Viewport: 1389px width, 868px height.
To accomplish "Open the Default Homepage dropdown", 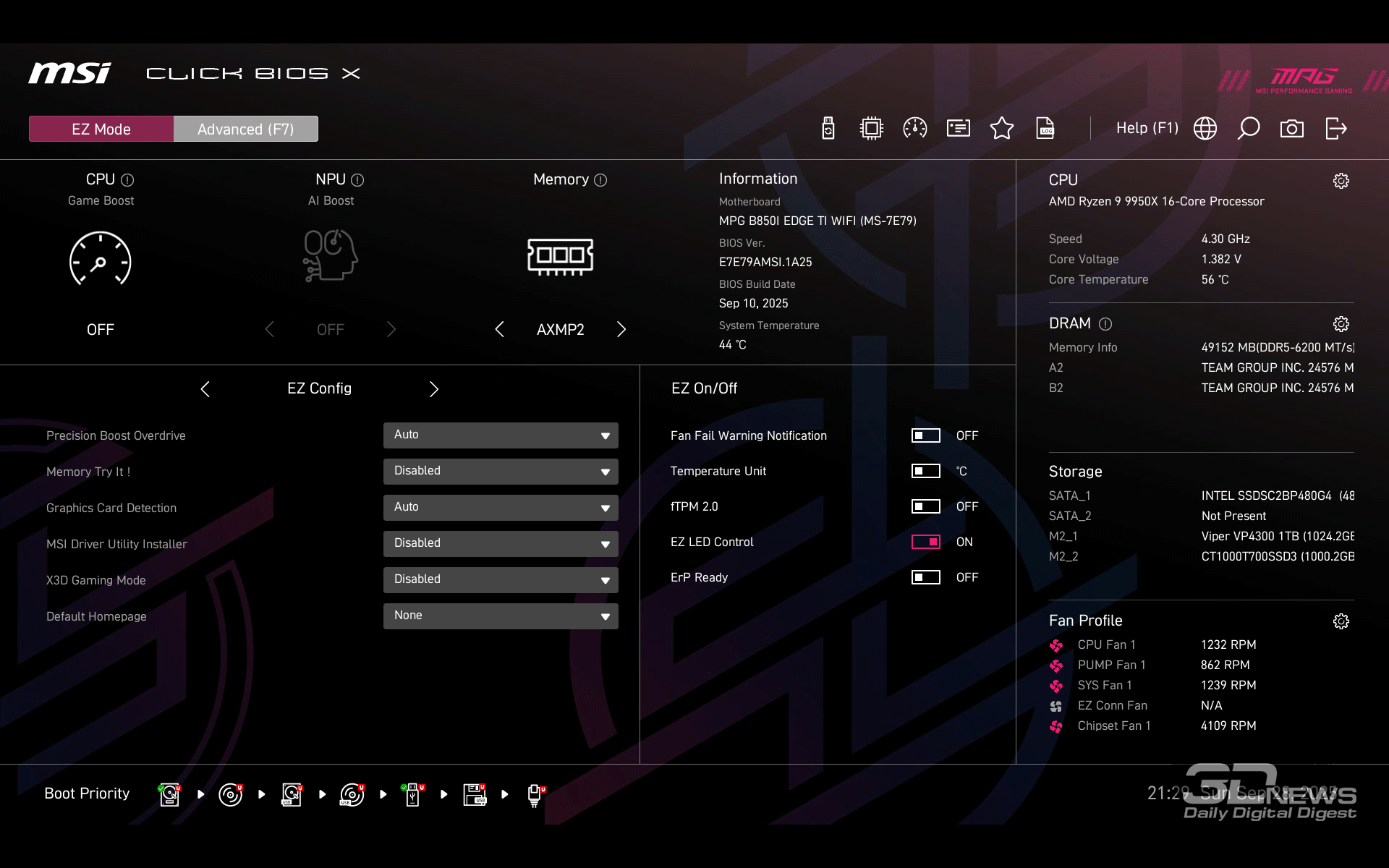I will tap(501, 616).
